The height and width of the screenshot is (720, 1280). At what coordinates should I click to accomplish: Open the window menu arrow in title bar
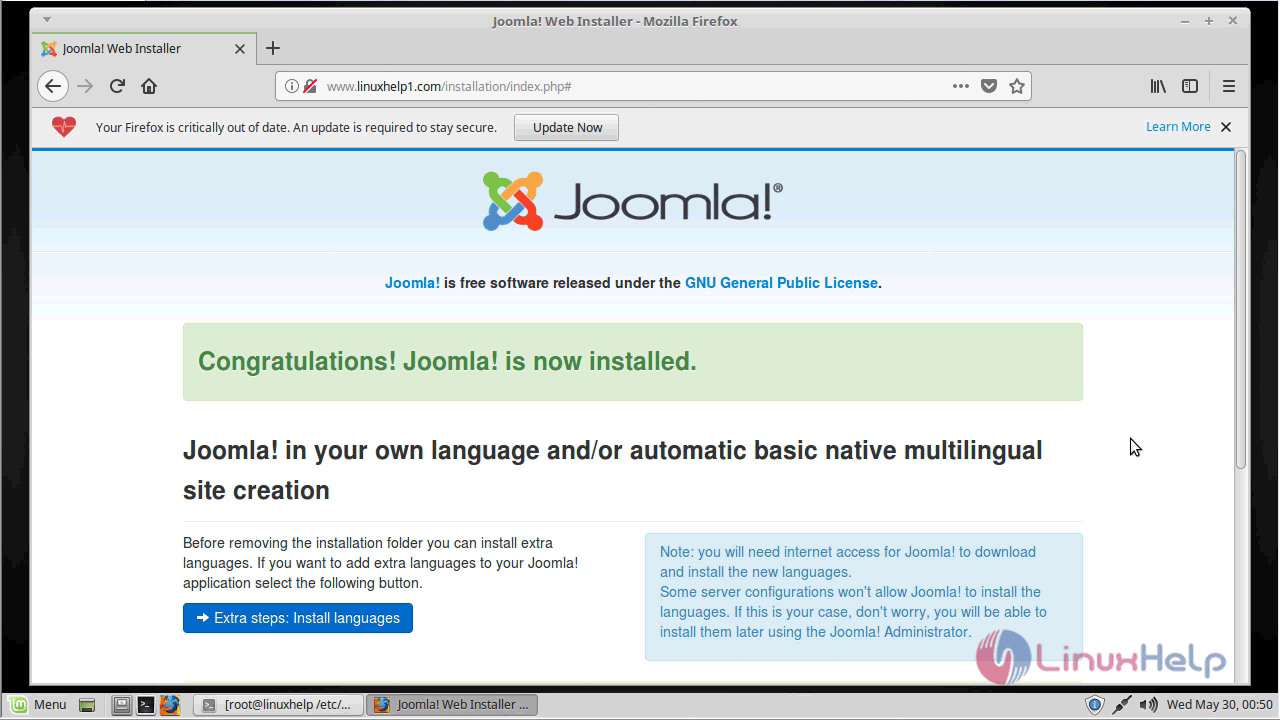click(47, 20)
